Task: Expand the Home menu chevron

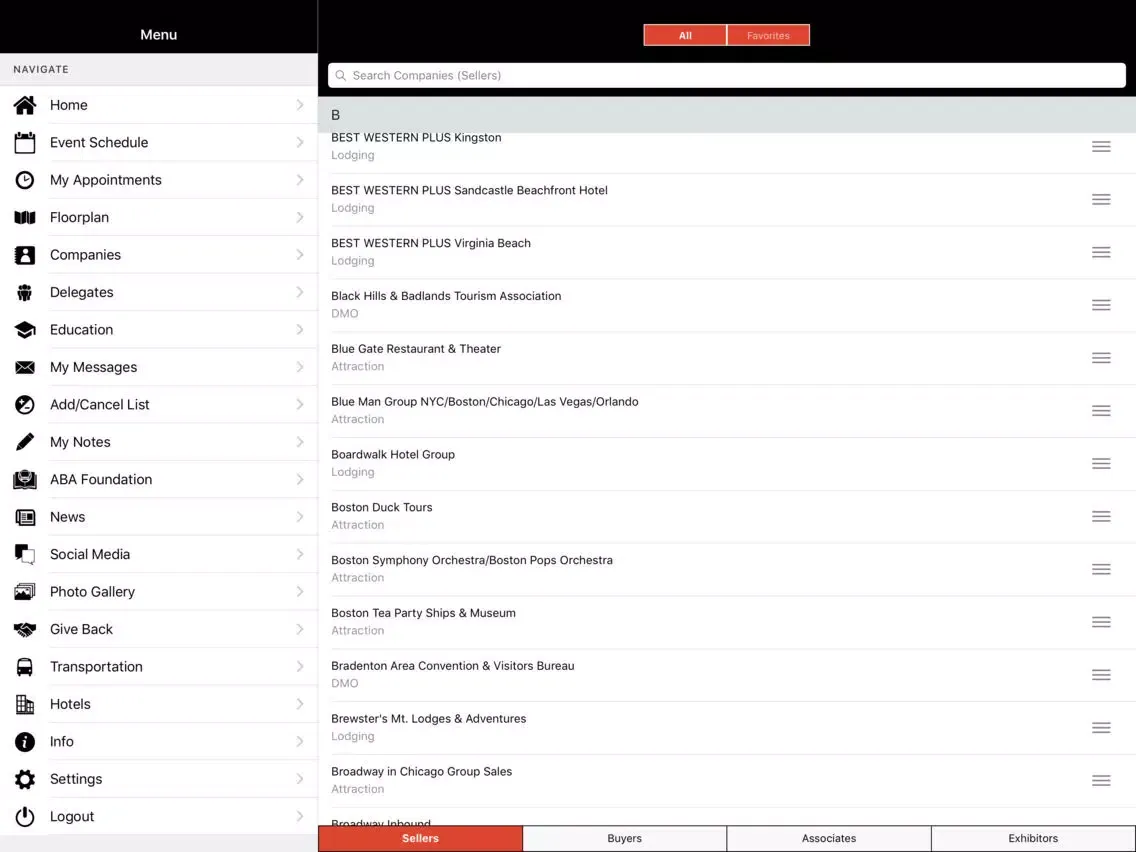Action: (300, 105)
